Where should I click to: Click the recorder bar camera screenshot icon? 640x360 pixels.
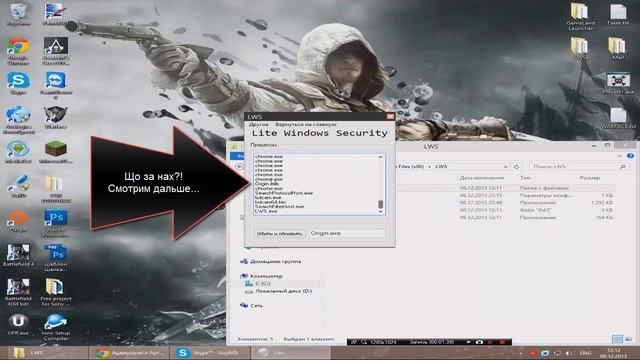(x=479, y=342)
